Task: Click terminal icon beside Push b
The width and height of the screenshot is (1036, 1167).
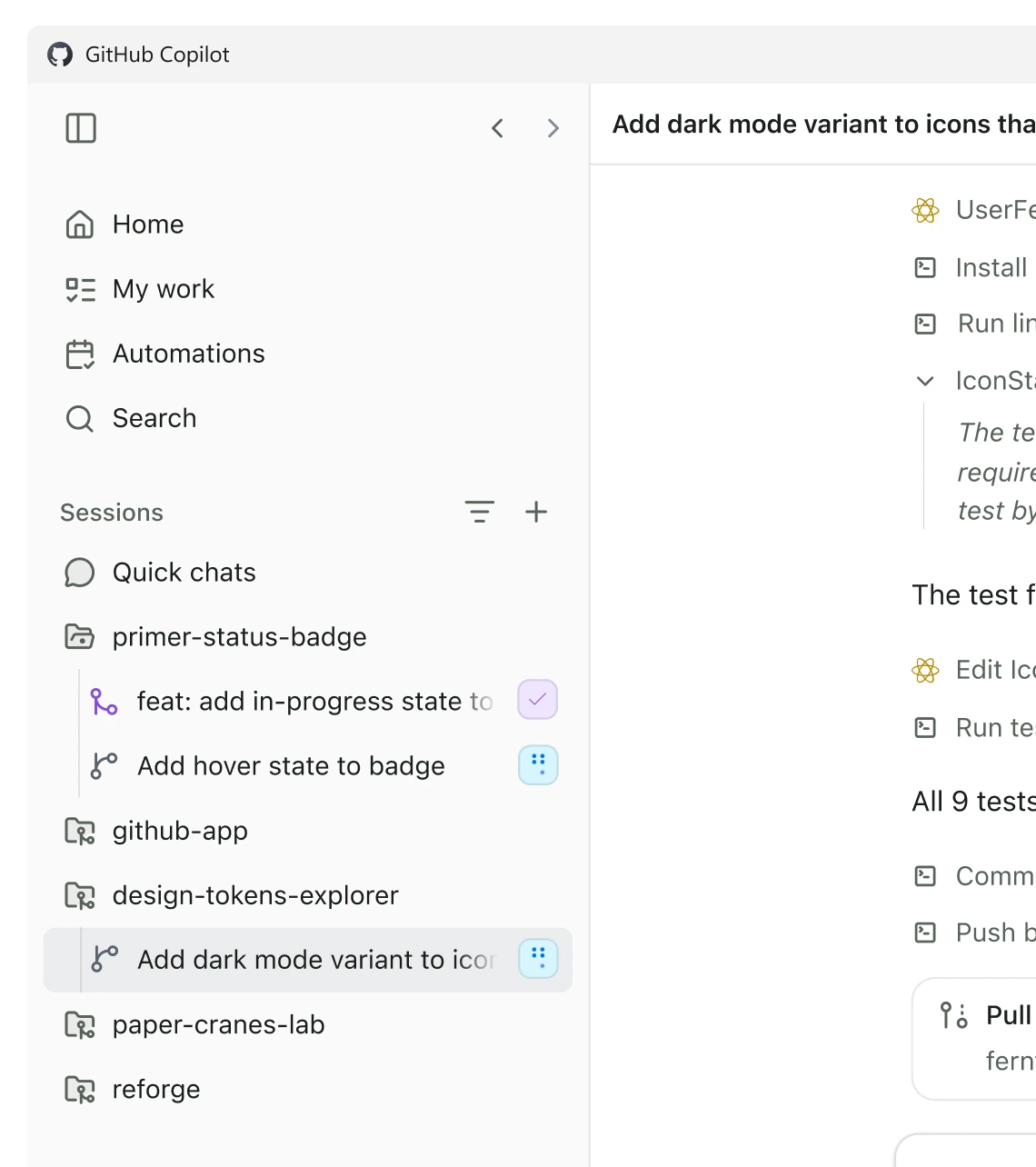Action: click(925, 933)
